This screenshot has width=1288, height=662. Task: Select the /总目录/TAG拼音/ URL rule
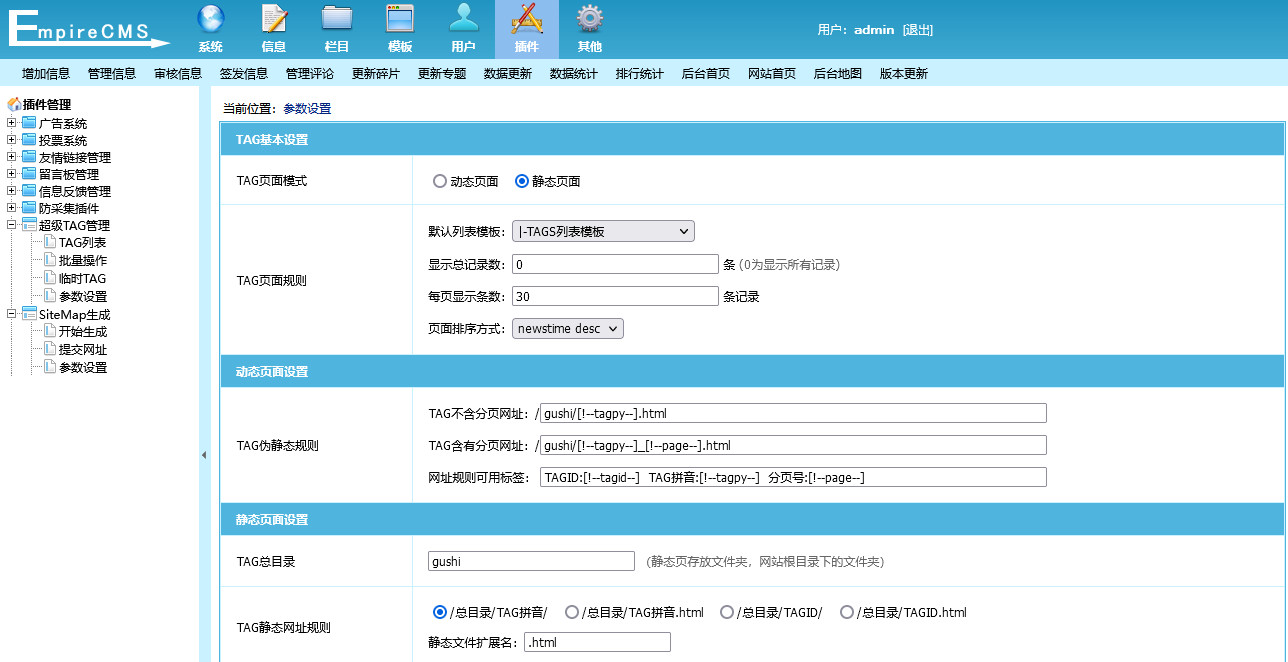[x=440, y=612]
